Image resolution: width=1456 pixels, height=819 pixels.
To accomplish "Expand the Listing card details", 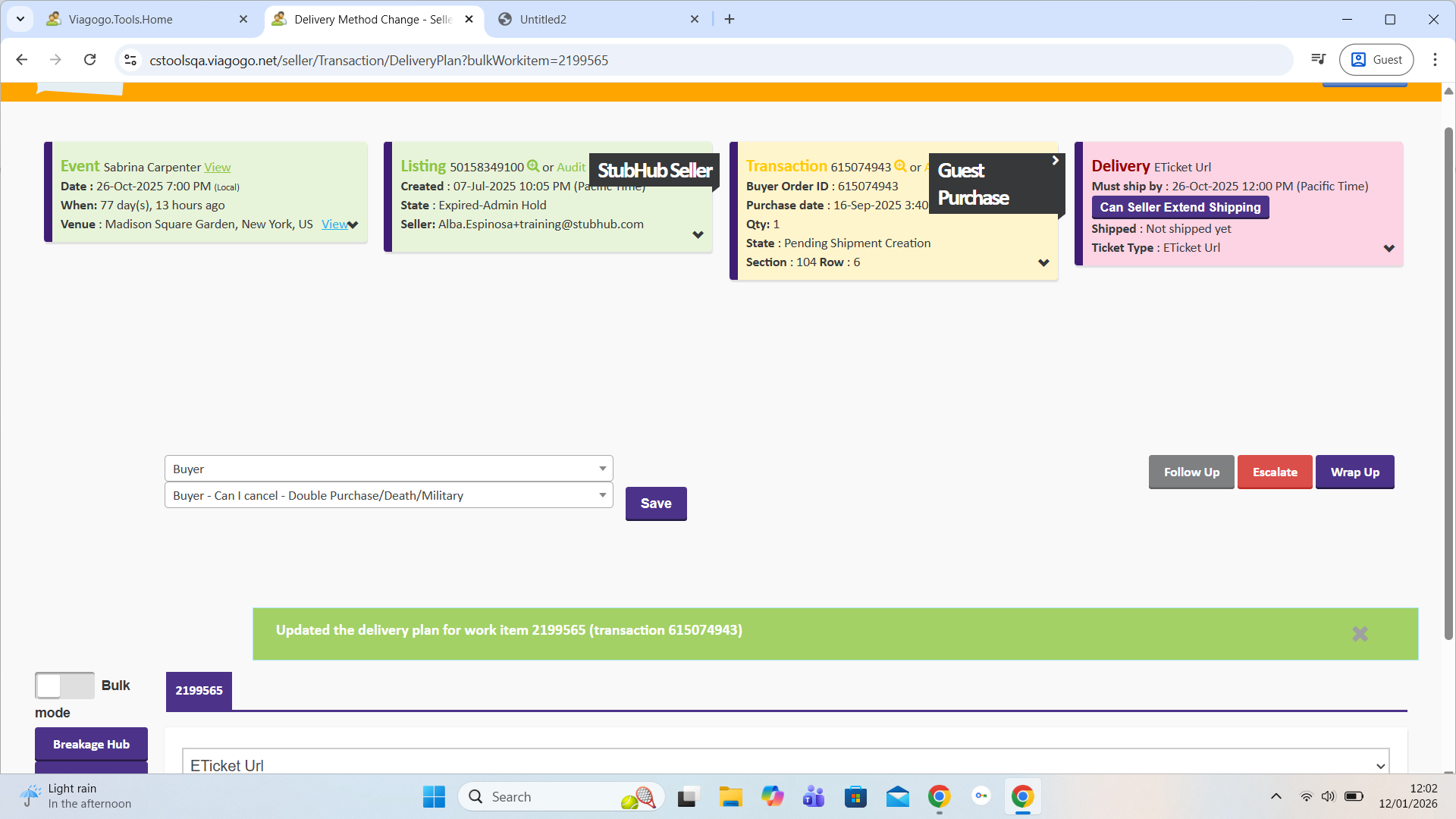I will tap(698, 235).
